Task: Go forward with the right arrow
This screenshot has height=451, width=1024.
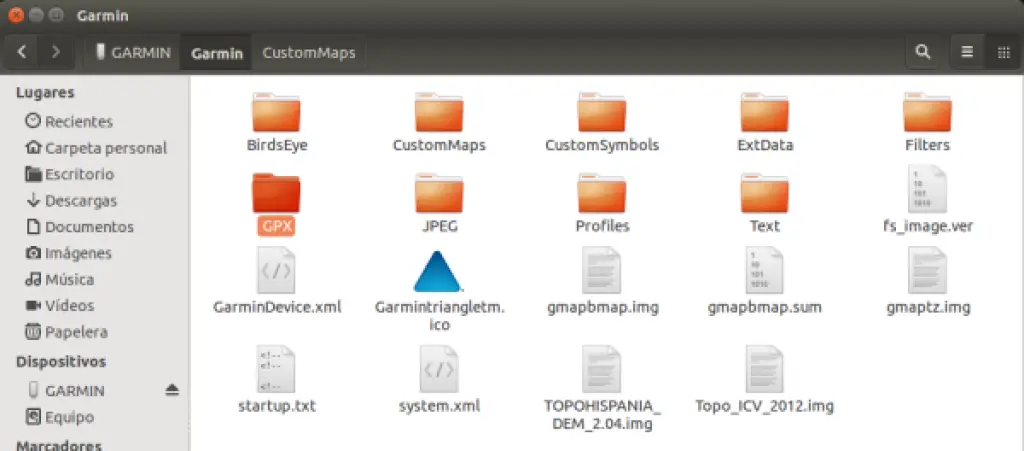Action: [x=56, y=52]
